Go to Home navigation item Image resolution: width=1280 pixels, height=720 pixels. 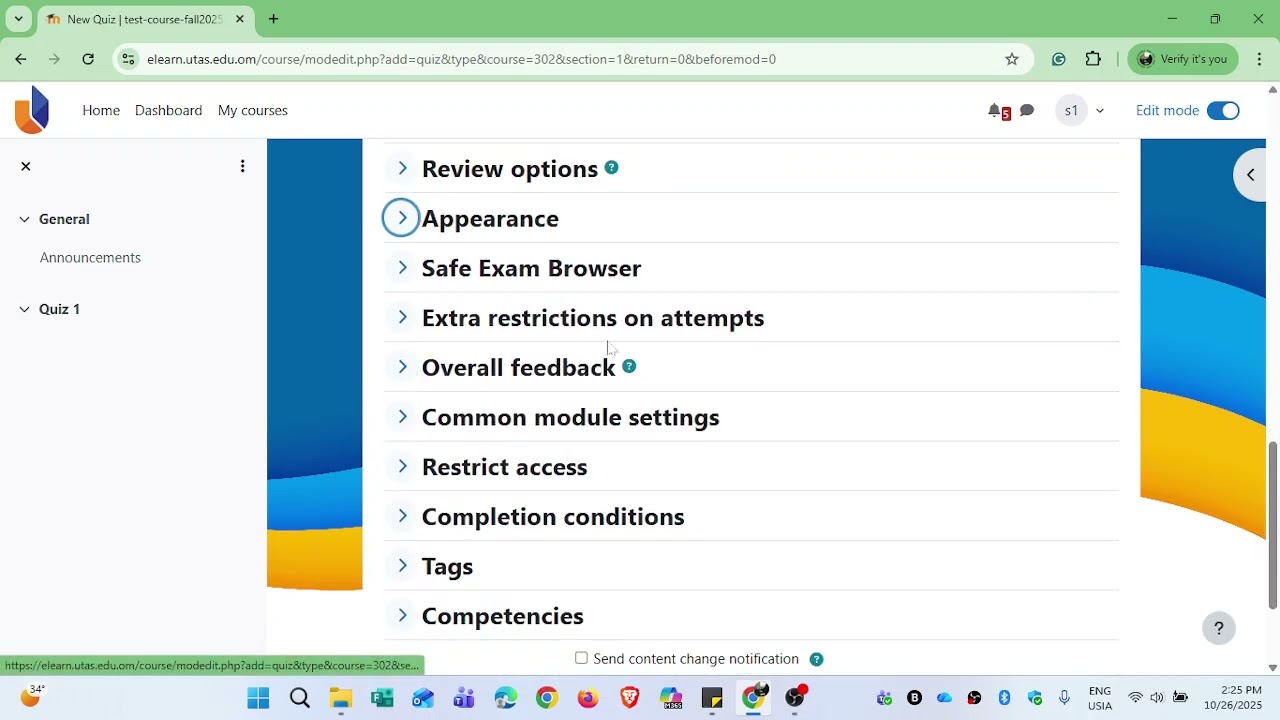(x=101, y=110)
